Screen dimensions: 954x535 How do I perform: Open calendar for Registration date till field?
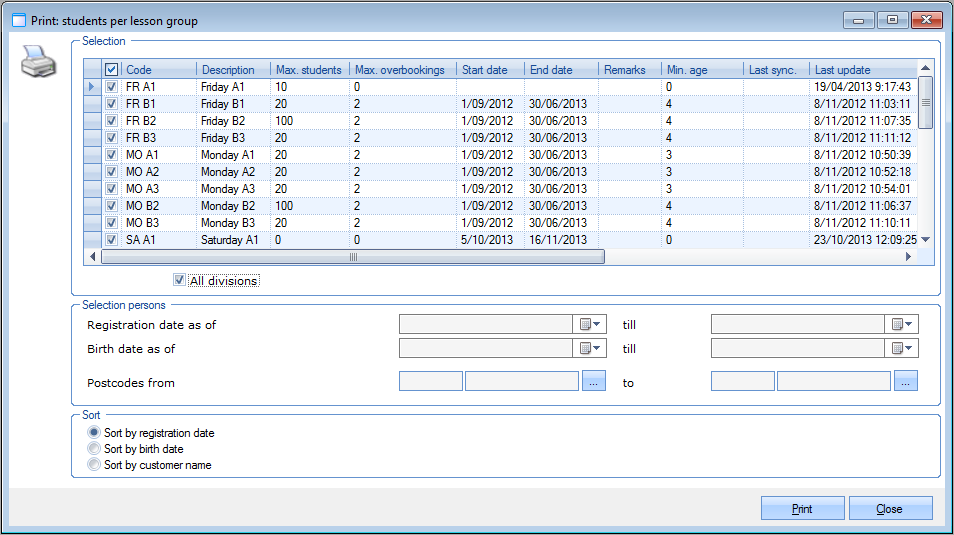[903, 324]
